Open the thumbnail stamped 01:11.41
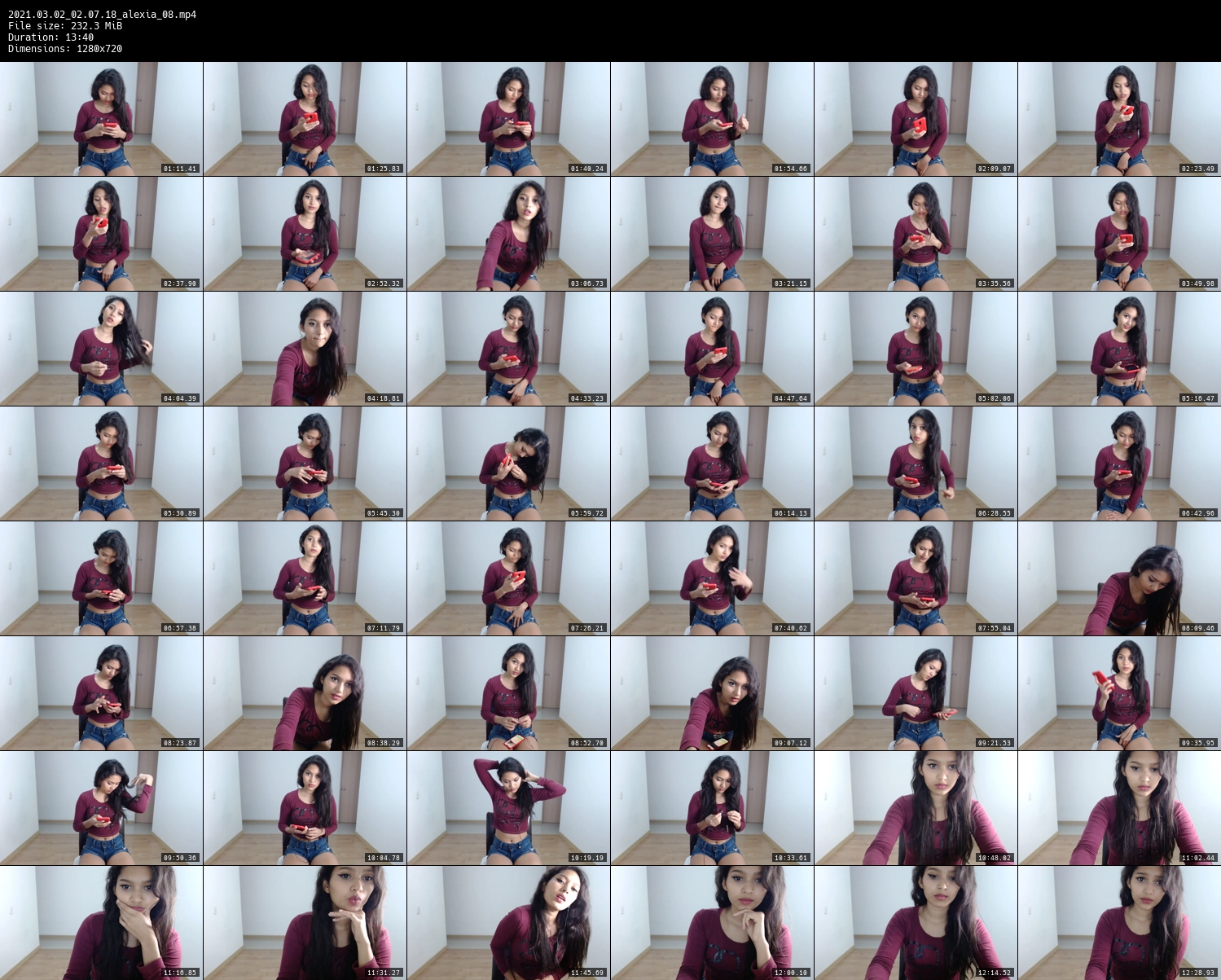 101,119
